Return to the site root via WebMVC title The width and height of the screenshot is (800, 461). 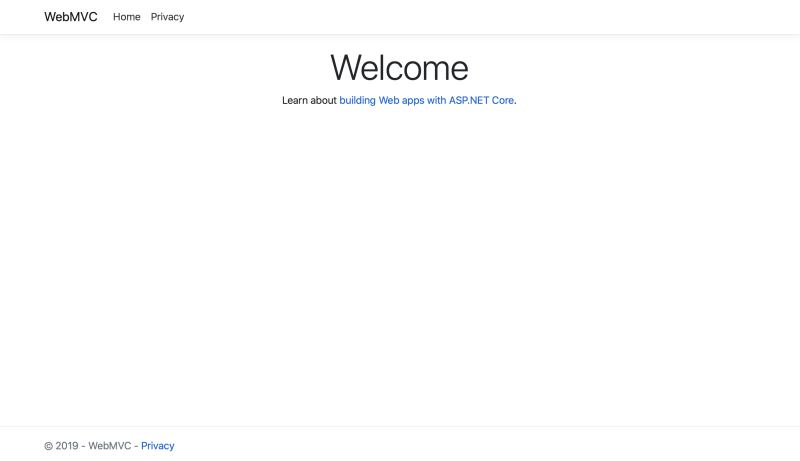tap(71, 17)
